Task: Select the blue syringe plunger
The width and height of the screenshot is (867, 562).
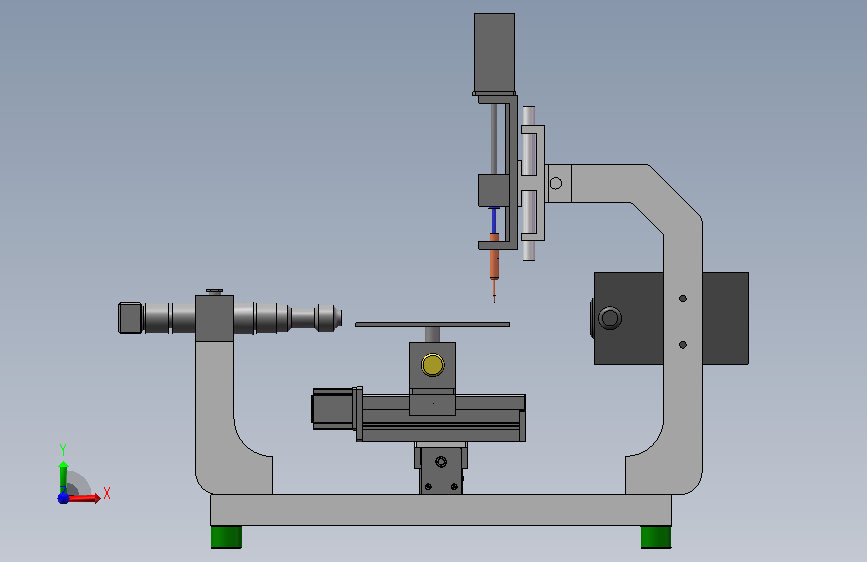Action: pos(494,220)
